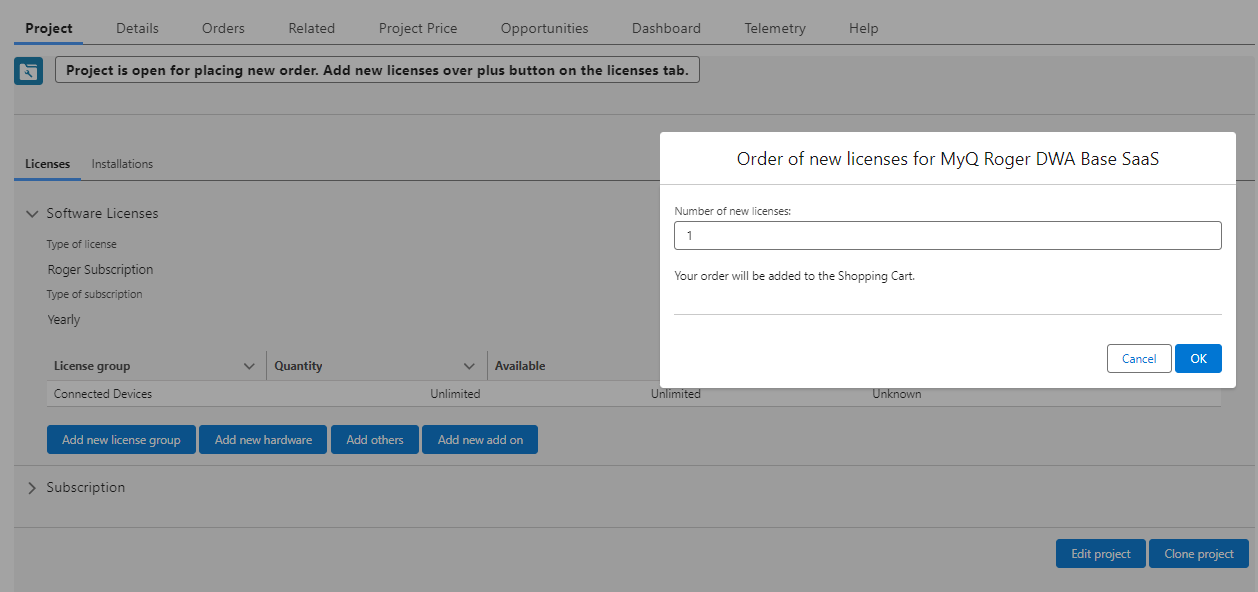Click the Add new hardware button
The image size is (1258, 592).
(263, 440)
